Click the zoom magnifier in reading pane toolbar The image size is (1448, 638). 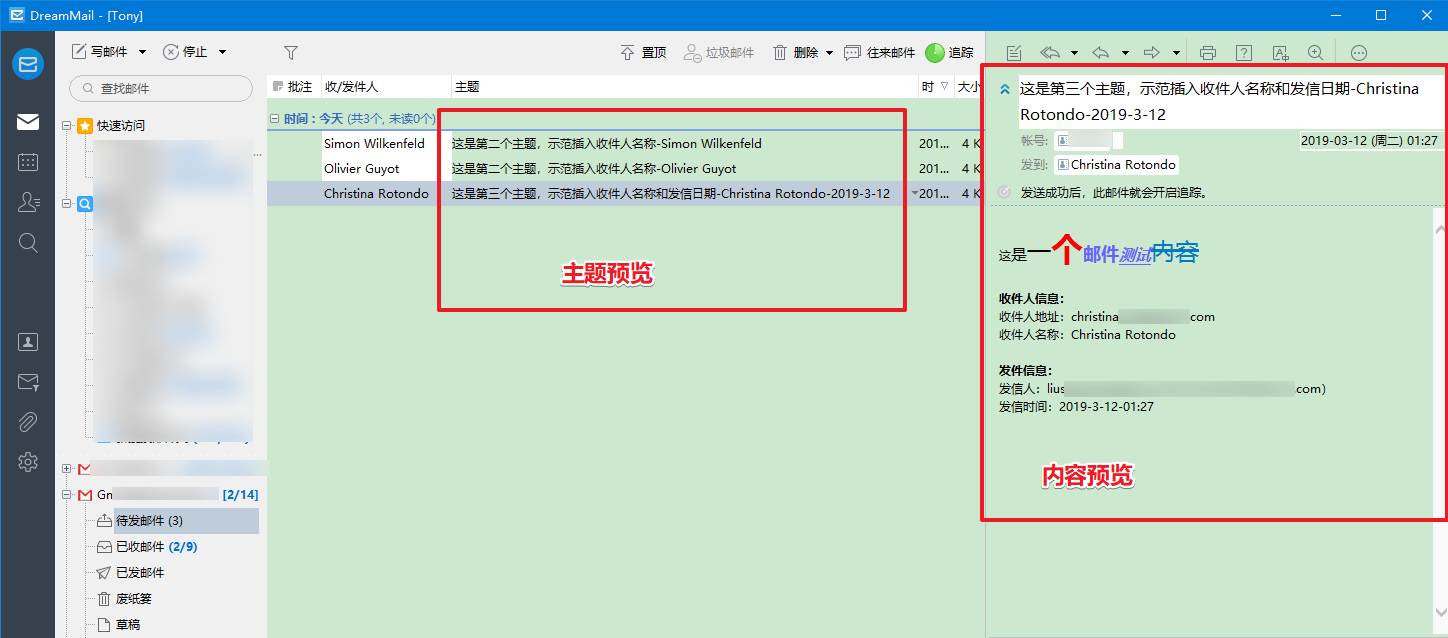click(x=1315, y=52)
